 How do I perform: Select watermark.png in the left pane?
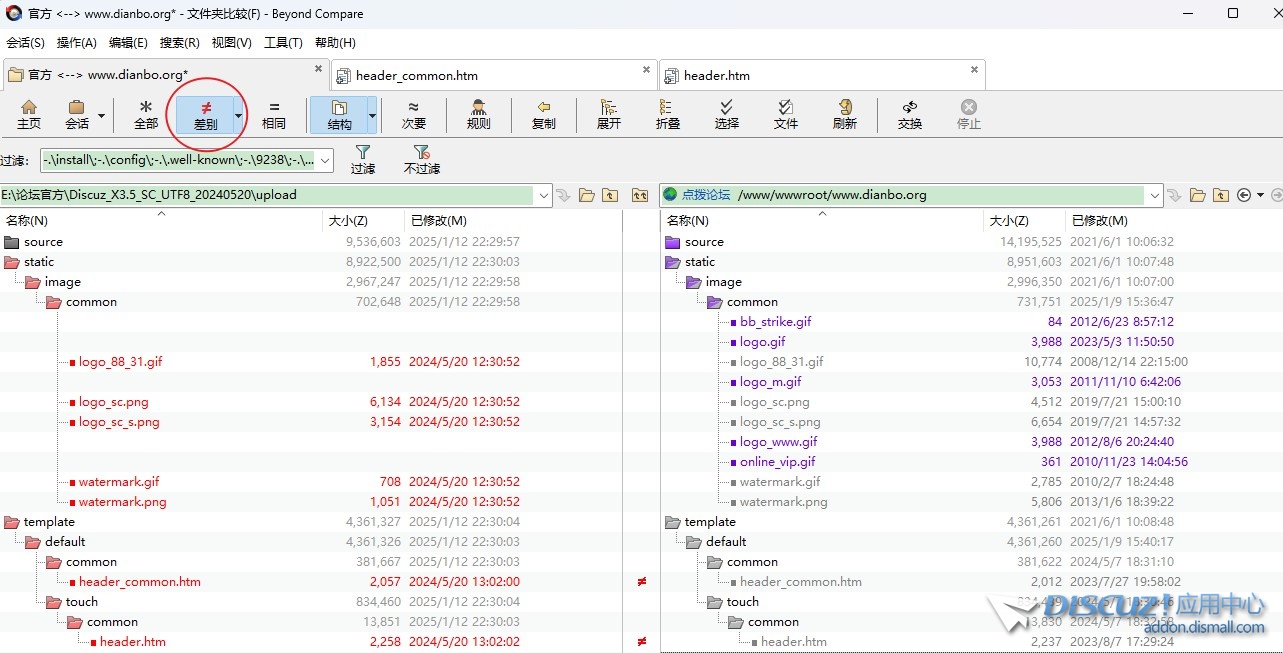(122, 502)
